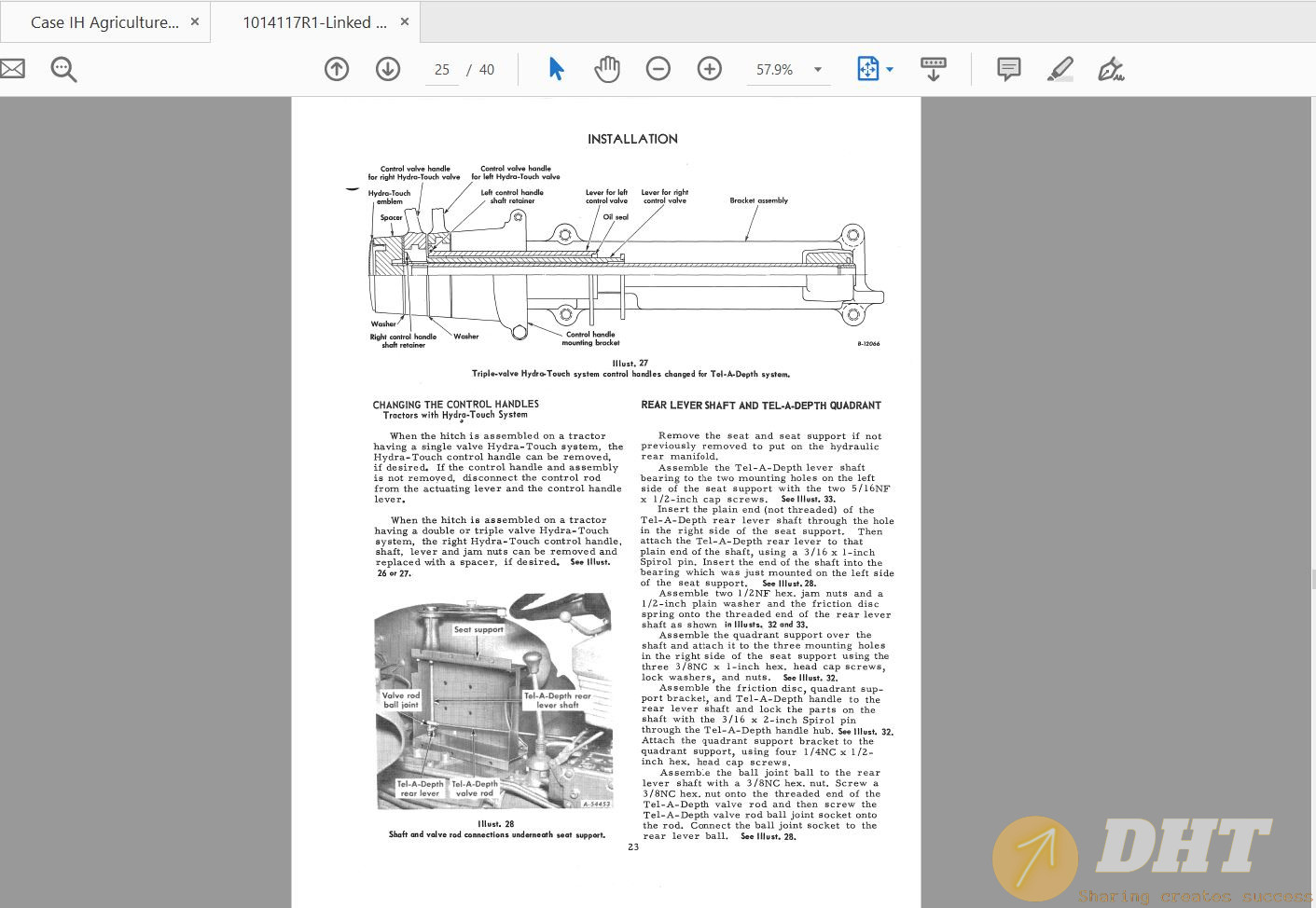Click the fit page icon

point(867,69)
